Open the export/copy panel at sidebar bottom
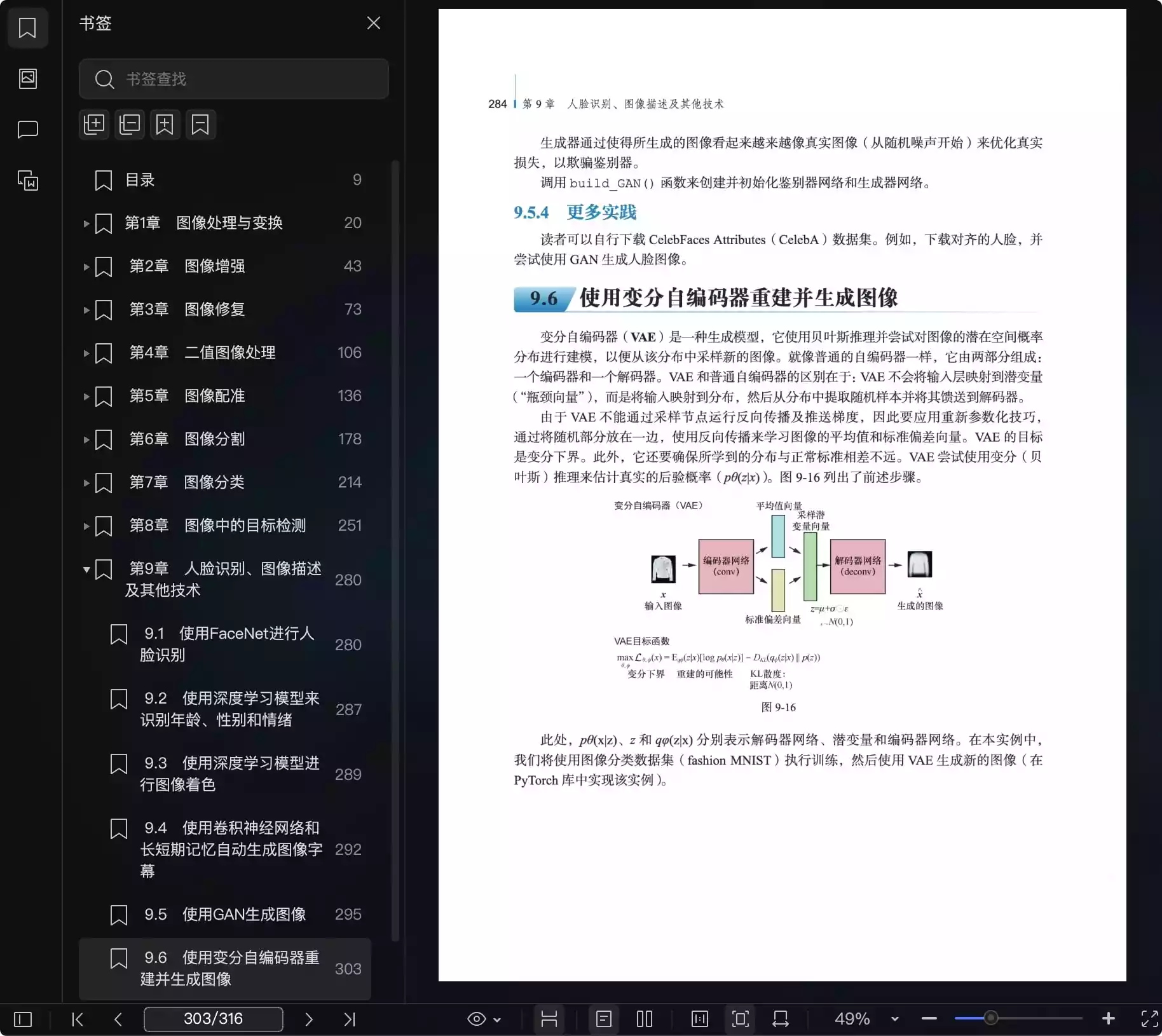 28,181
